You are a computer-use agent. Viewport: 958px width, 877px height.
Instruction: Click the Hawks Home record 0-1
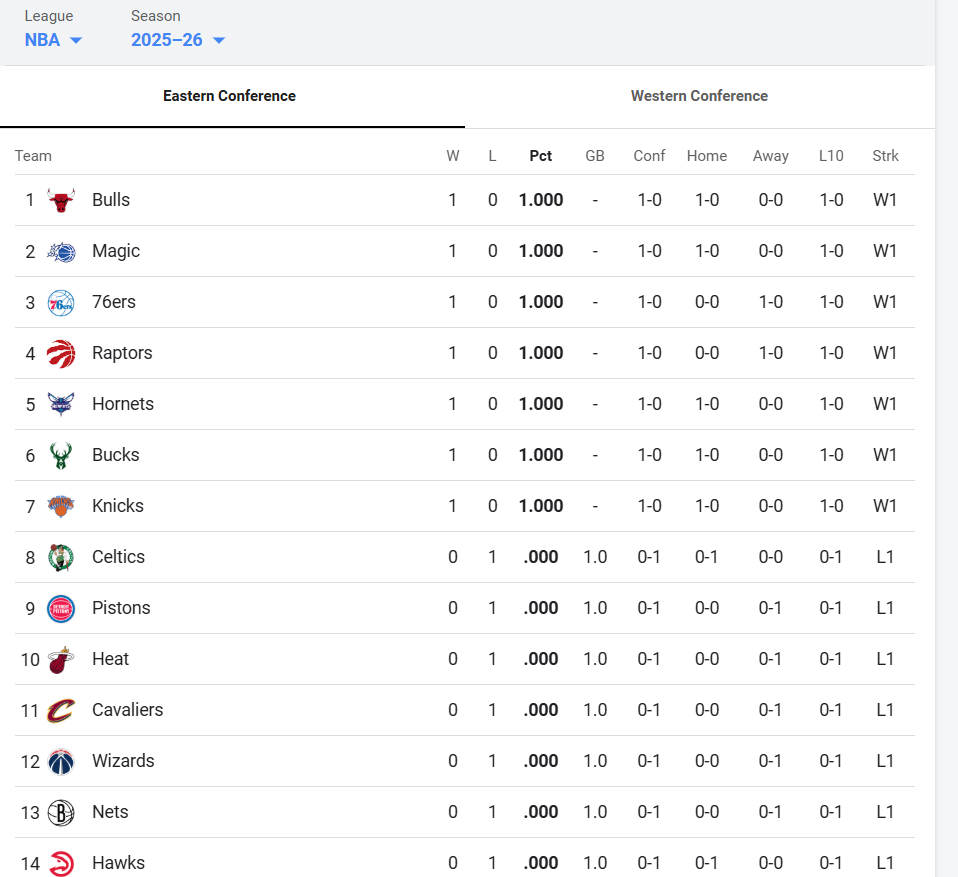707,863
